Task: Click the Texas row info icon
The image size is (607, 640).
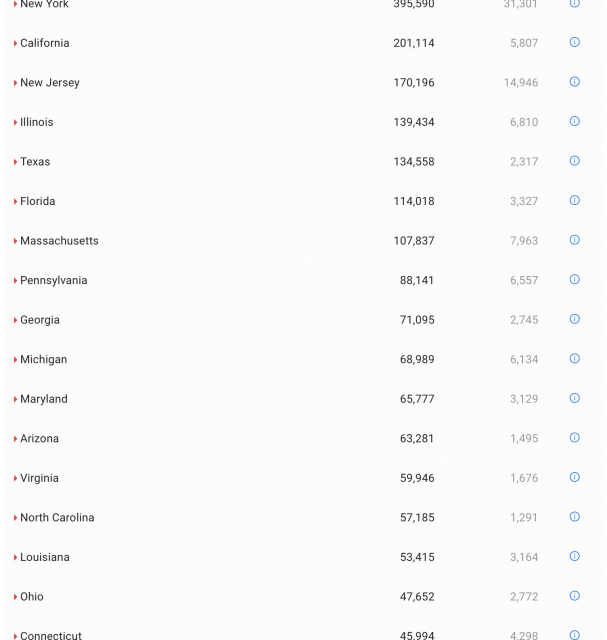Action: click(x=574, y=161)
